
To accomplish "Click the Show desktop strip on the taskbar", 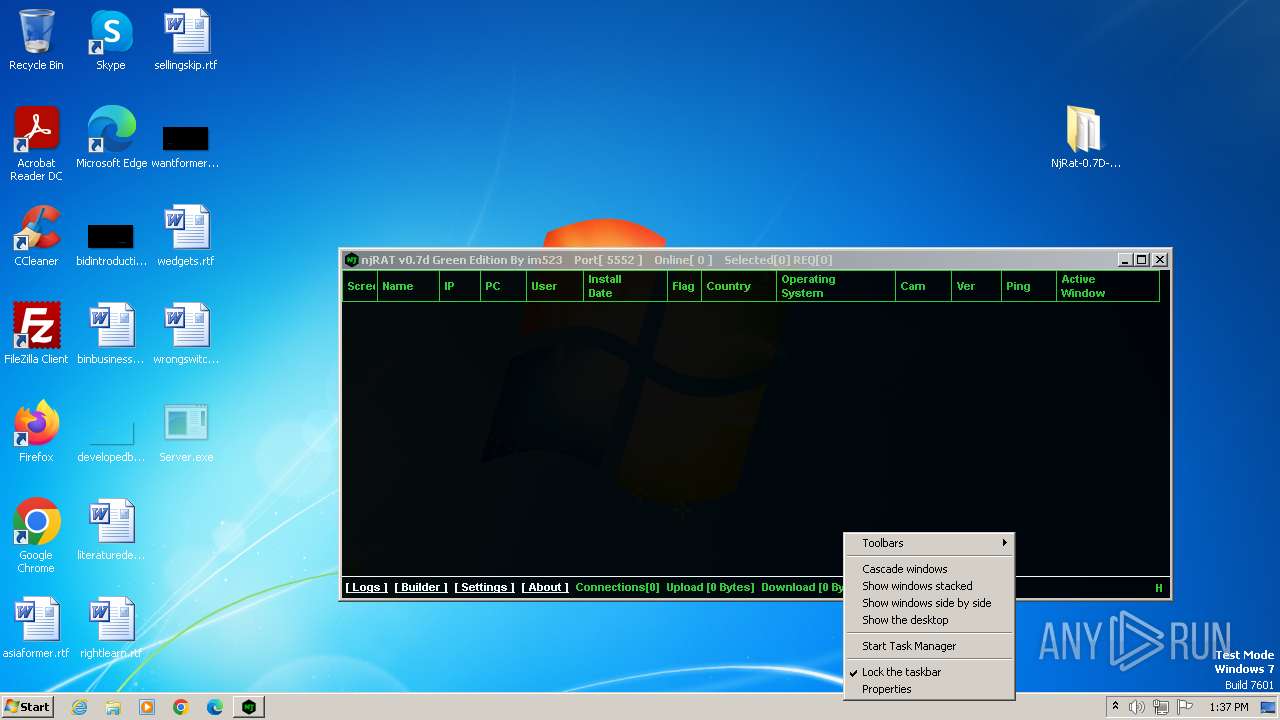I will [x=1268, y=707].
